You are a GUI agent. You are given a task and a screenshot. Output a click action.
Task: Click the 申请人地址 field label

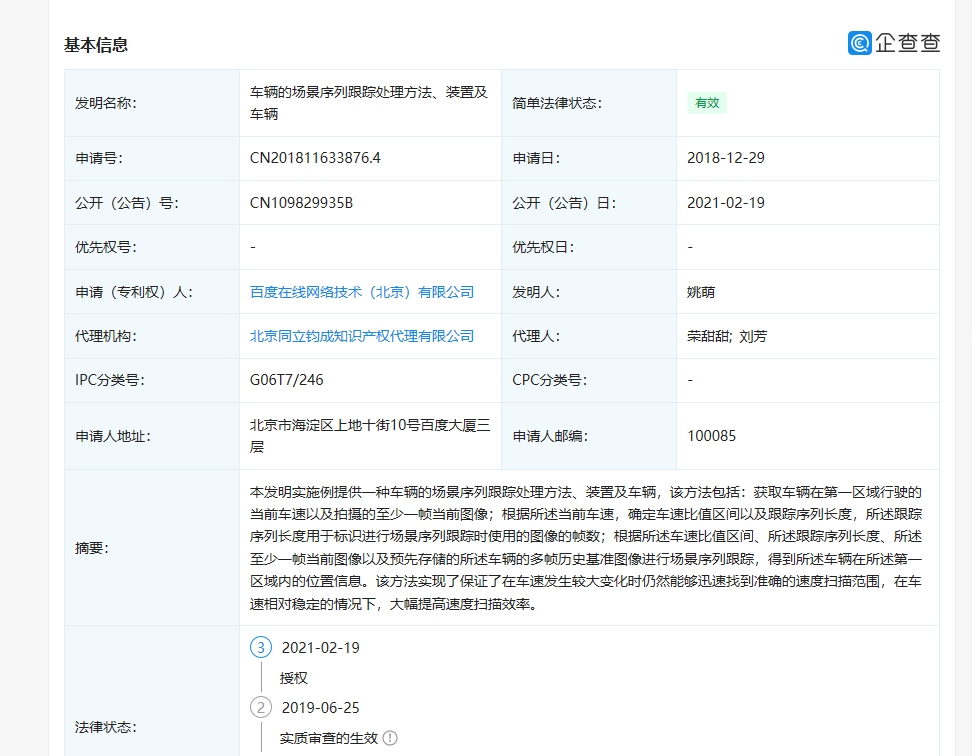pos(113,436)
